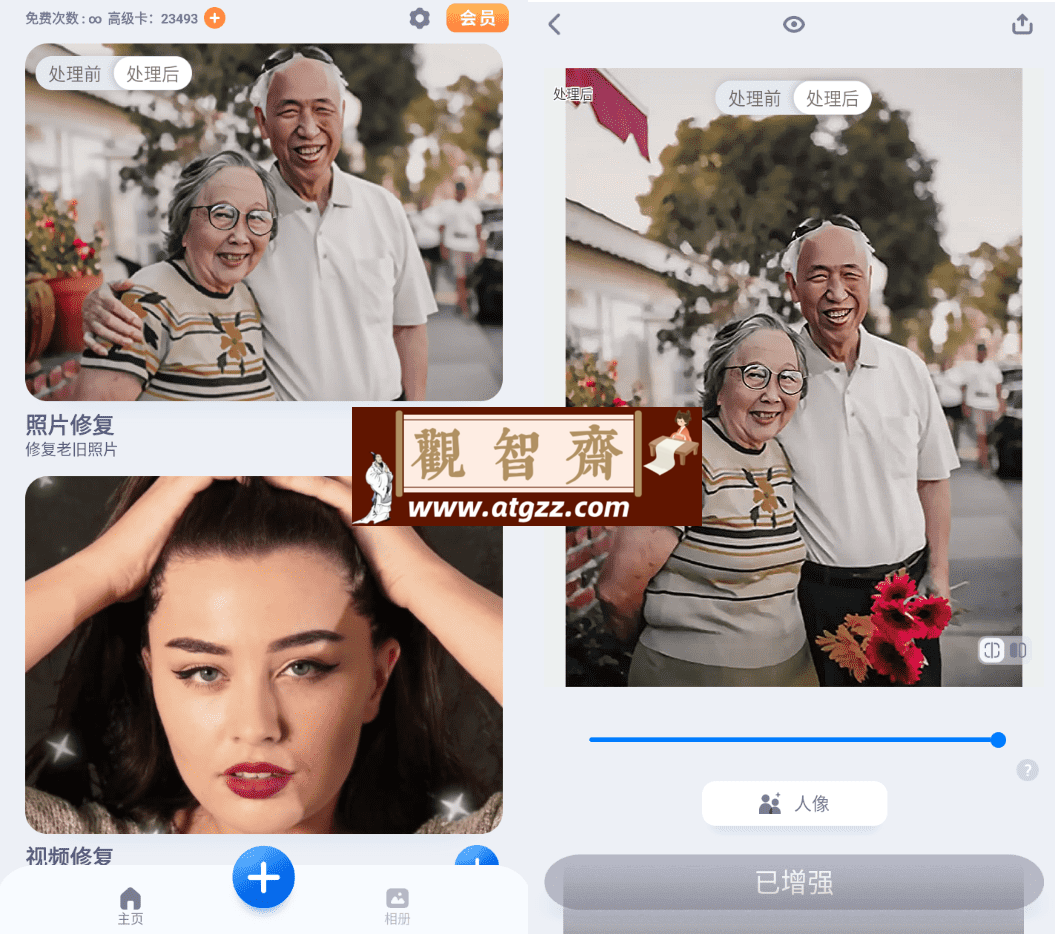Tap the orange plus next to 高级卡 count

pyautogui.click(x=215, y=18)
